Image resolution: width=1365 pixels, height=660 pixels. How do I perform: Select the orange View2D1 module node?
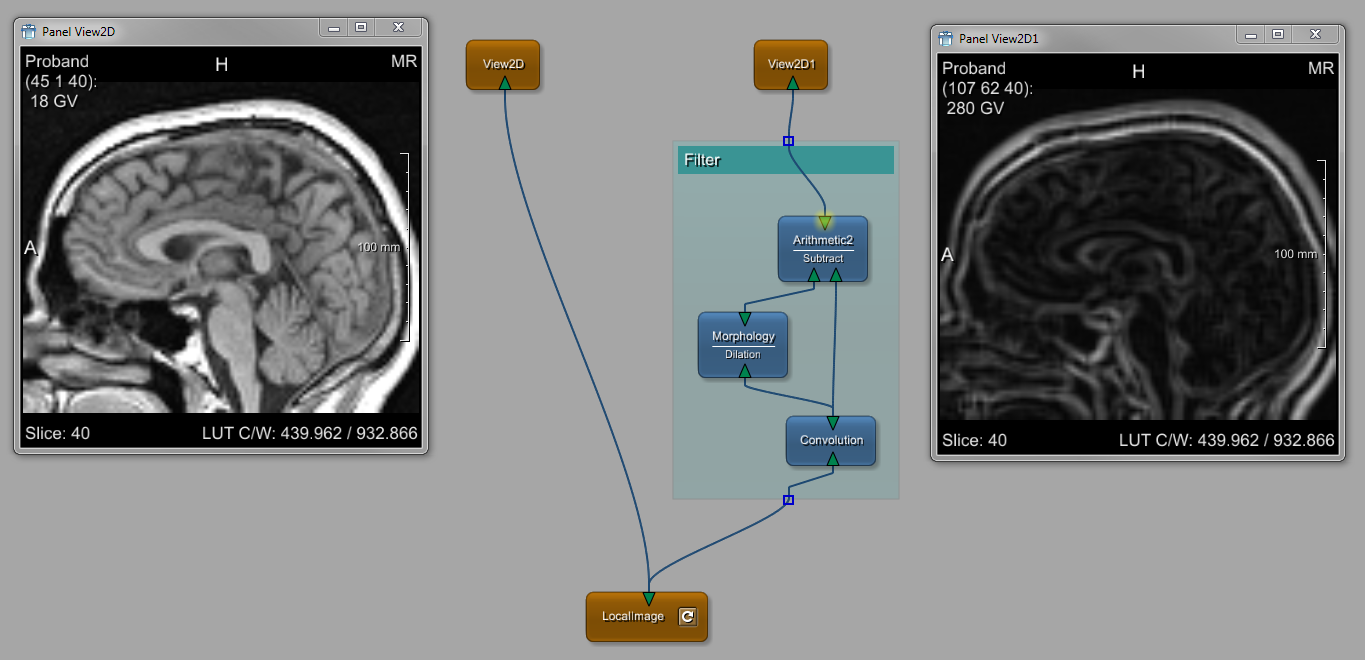pyautogui.click(x=791, y=63)
